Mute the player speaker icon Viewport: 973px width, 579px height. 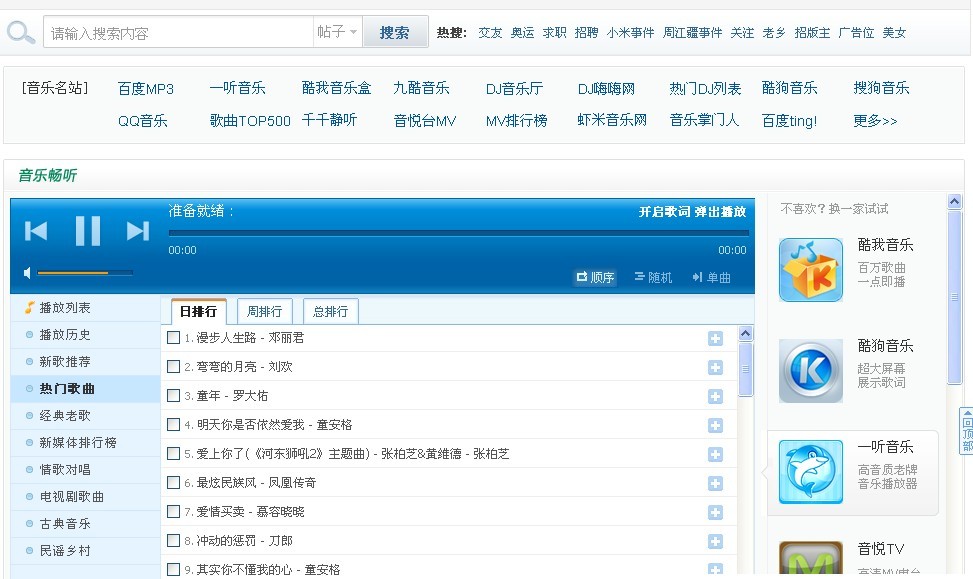point(27,273)
